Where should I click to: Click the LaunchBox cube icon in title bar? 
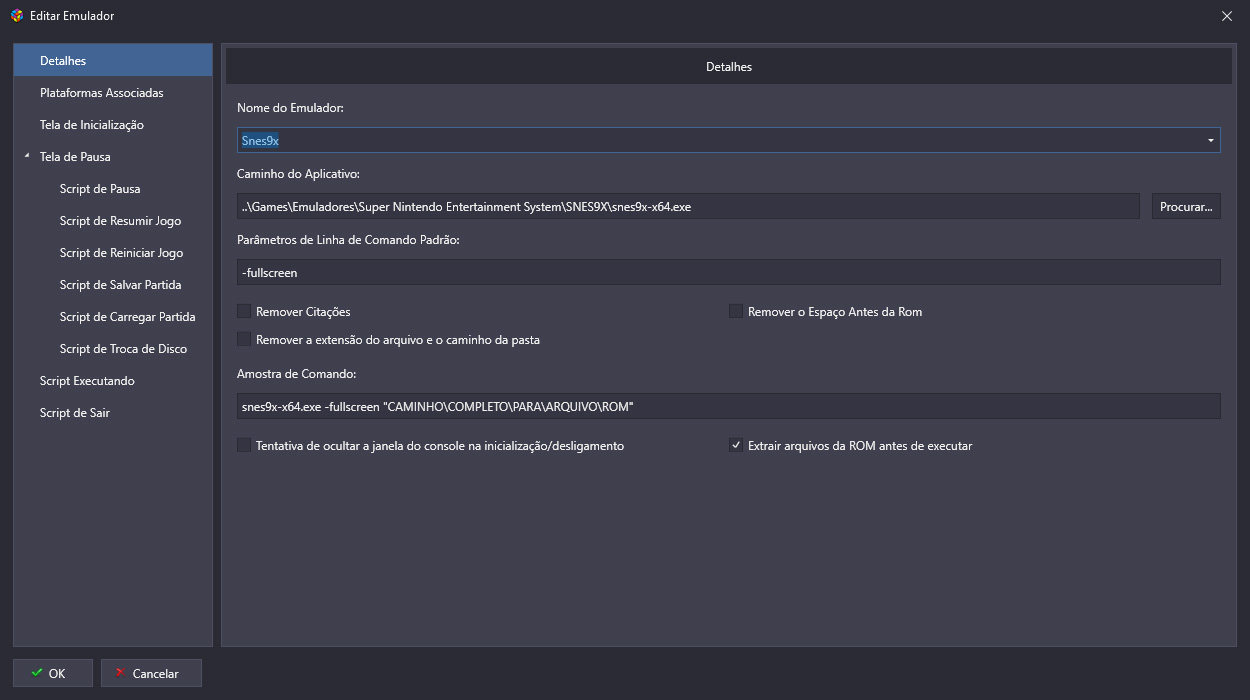pos(17,16)
